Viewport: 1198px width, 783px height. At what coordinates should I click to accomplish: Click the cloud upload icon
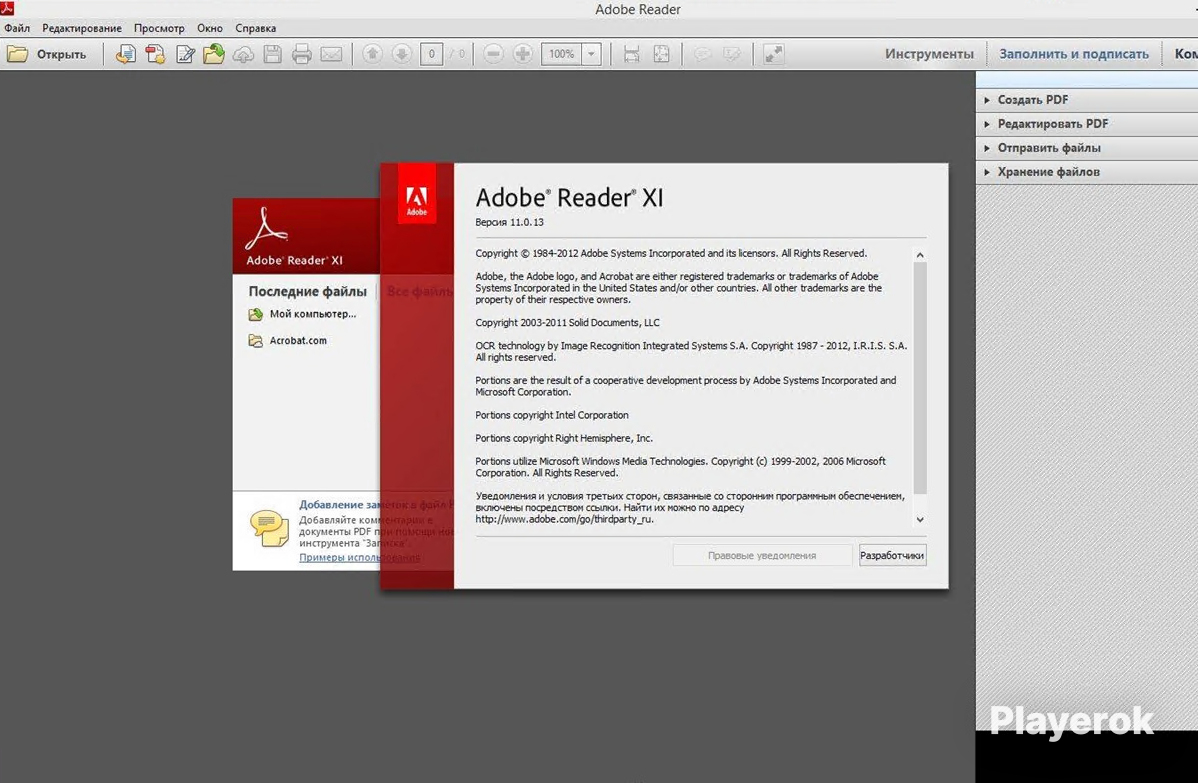243,54
